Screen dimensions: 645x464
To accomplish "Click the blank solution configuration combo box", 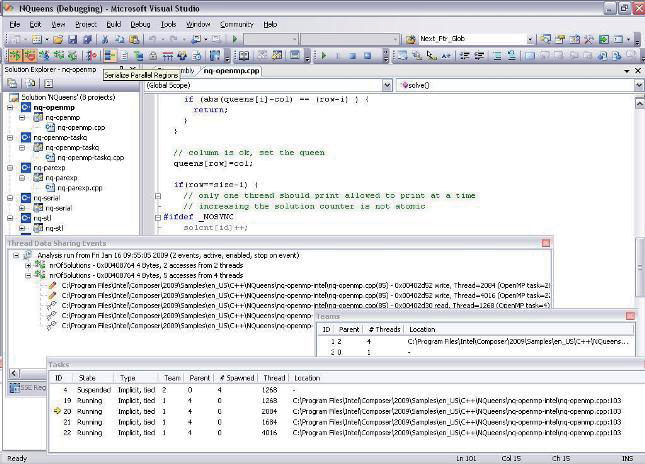I will (271, 39).
